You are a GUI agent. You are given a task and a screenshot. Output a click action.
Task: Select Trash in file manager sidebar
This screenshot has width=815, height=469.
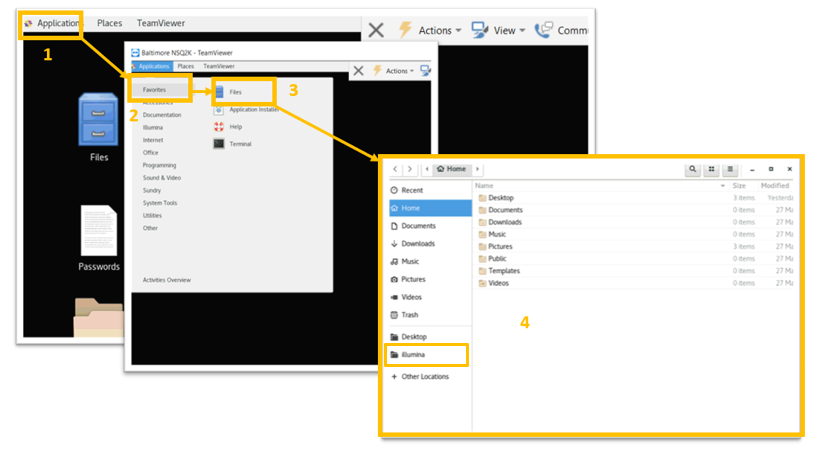click(x=410, y=315)
